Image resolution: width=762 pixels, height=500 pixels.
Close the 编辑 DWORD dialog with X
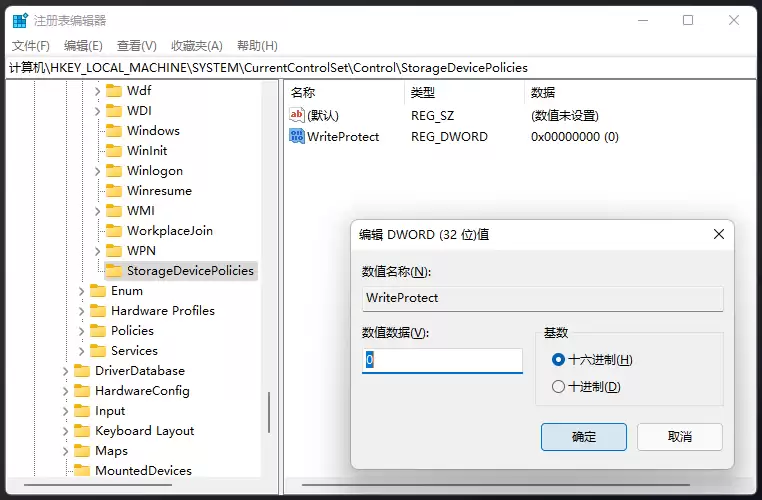click(719, 234)
